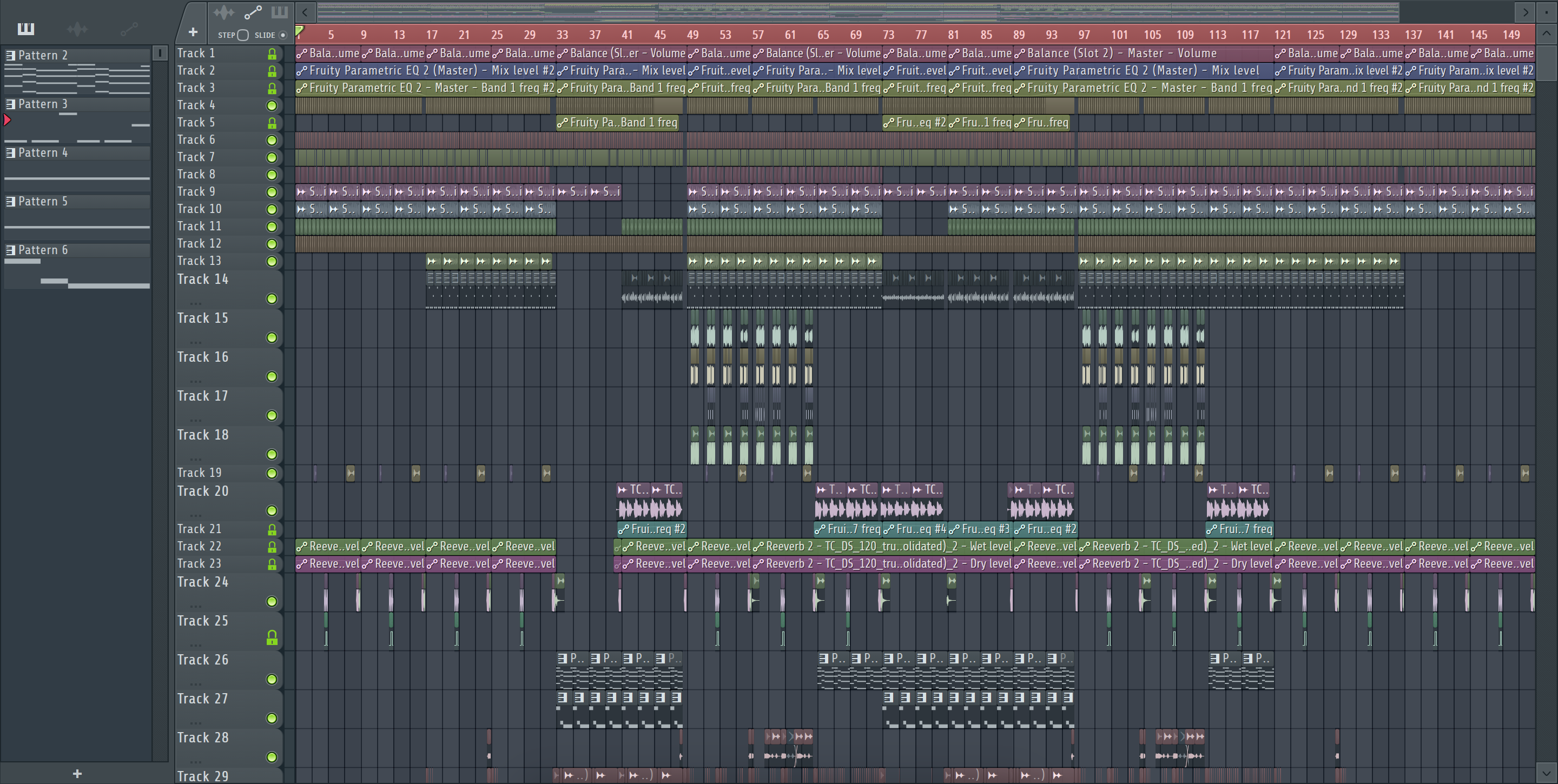This screenshot has height=784, width=1558.
Task: Click the automation clip focus icon
Action: click(253, 12)
